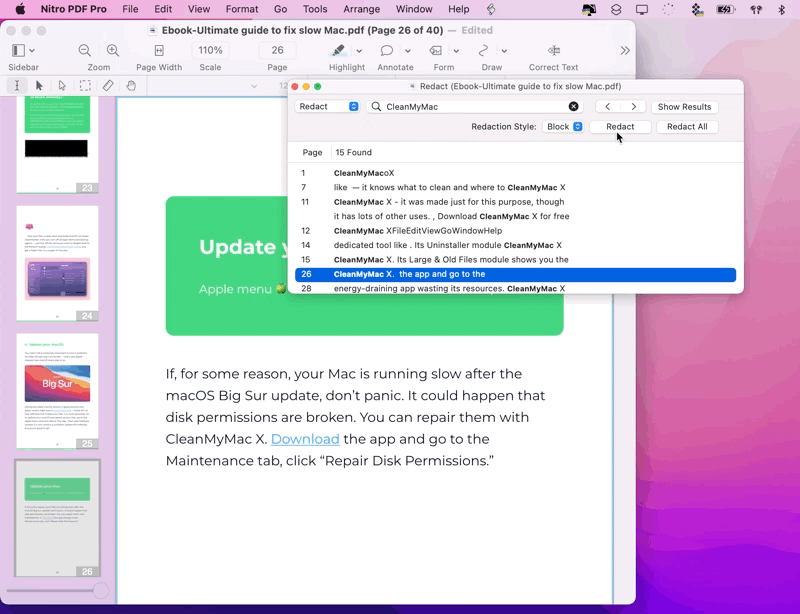This screenshot has height=614, width=800.
Task: Click the Redact All button
Action: coord(687,127)
